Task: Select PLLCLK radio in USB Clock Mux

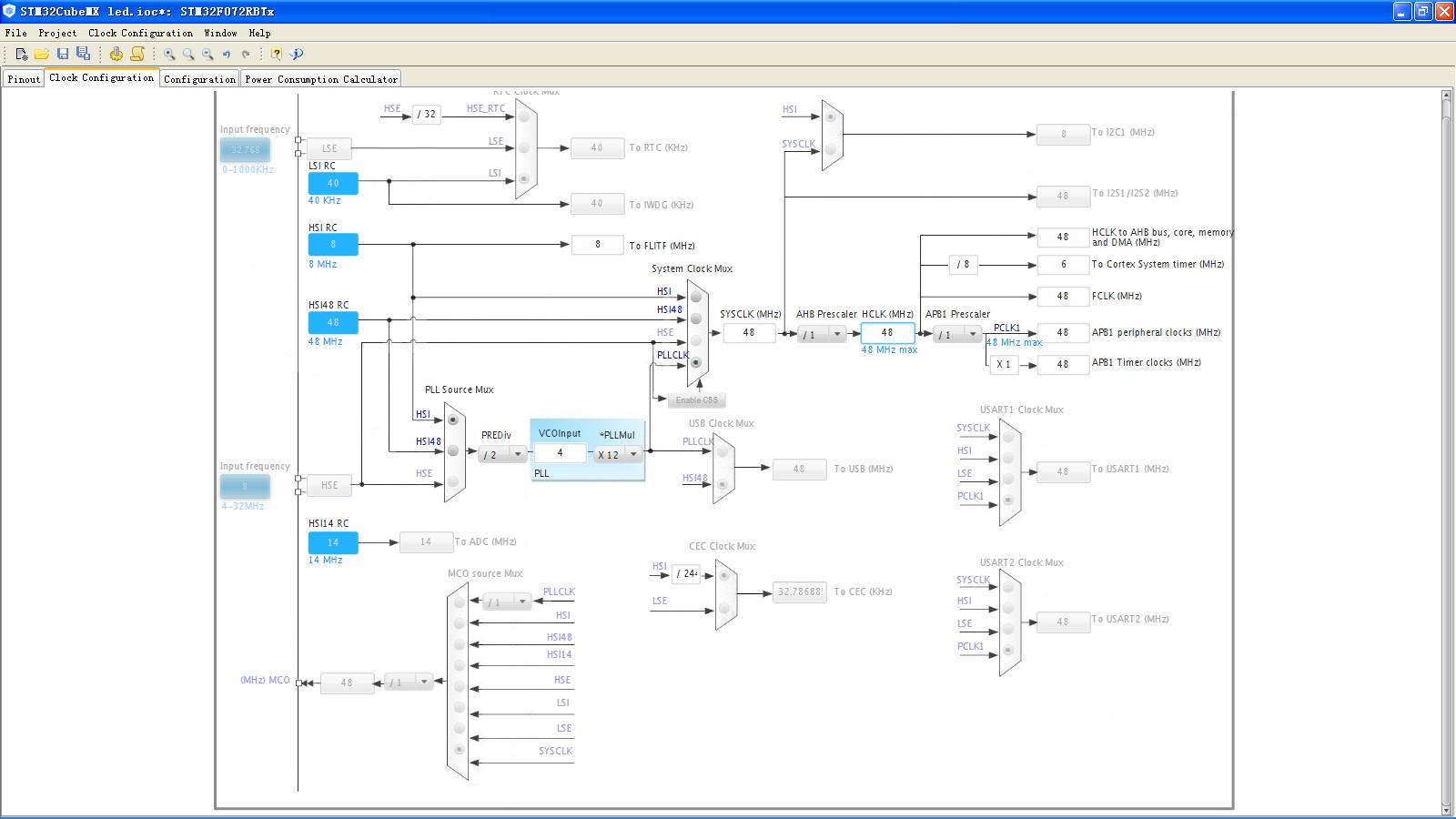Action: click(x=722, y=451)
